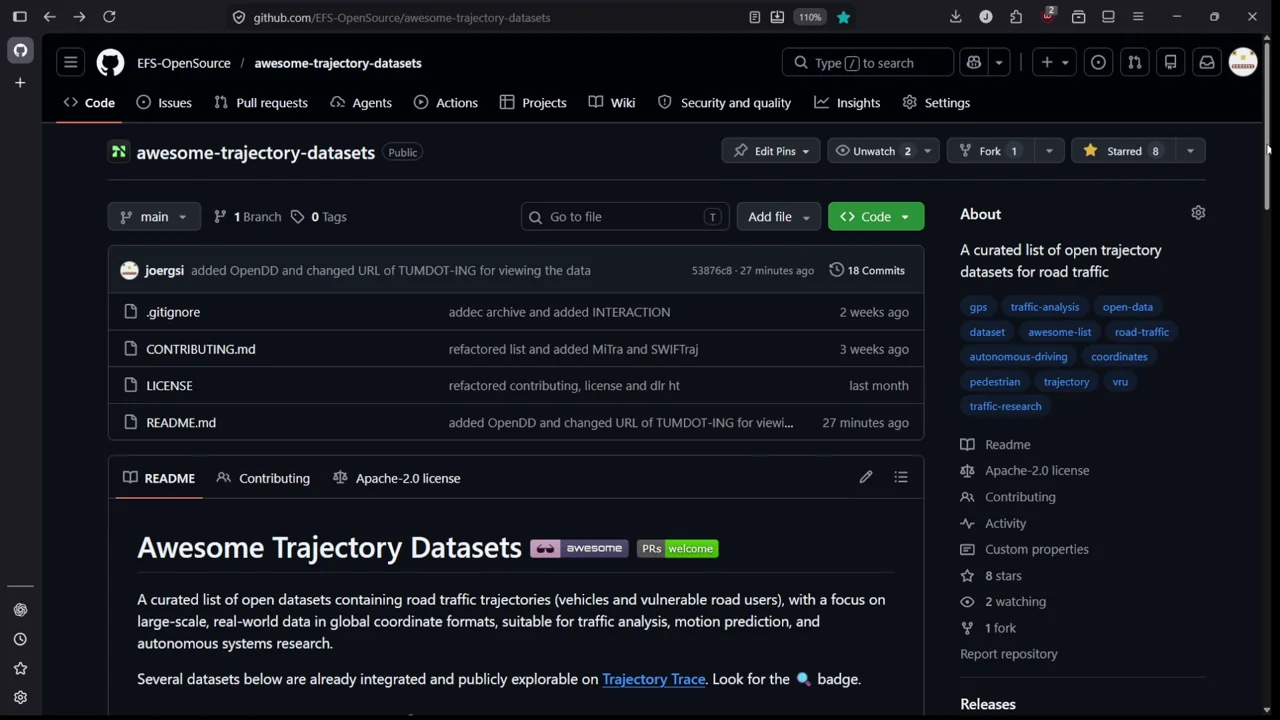Open the Pull requests shortcut icon in header
The height and width of the screenshot is (720, 1280).
click(x=1134, y=63)
